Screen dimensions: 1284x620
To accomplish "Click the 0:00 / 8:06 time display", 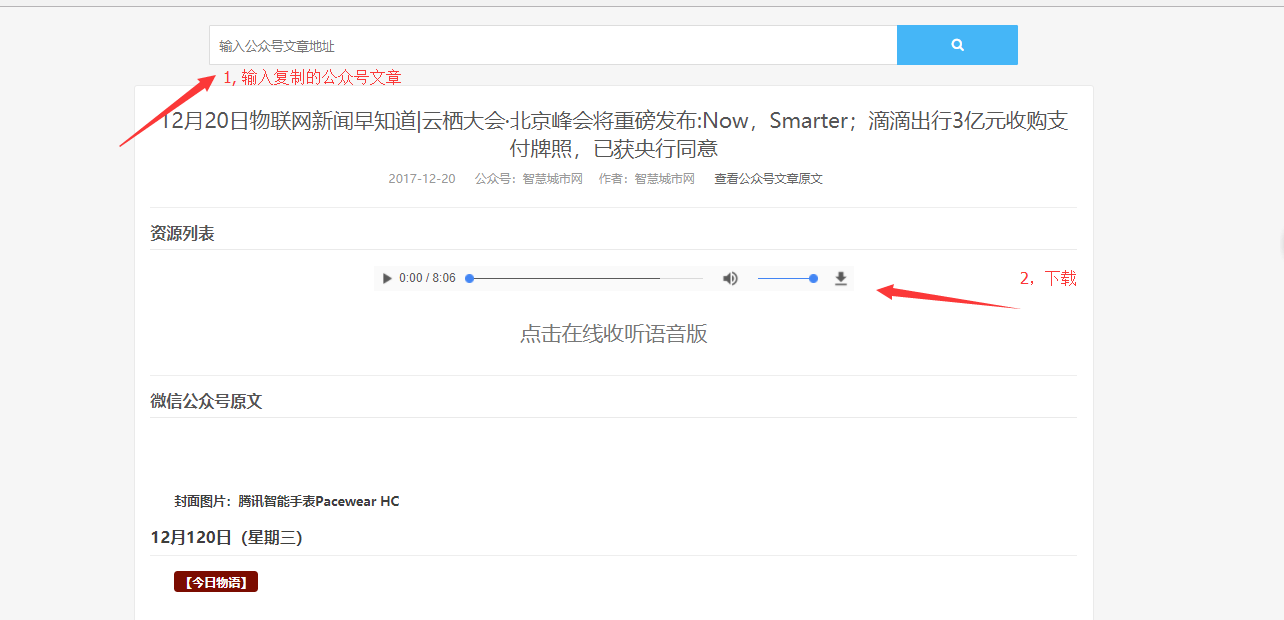I will click(427, 278).
